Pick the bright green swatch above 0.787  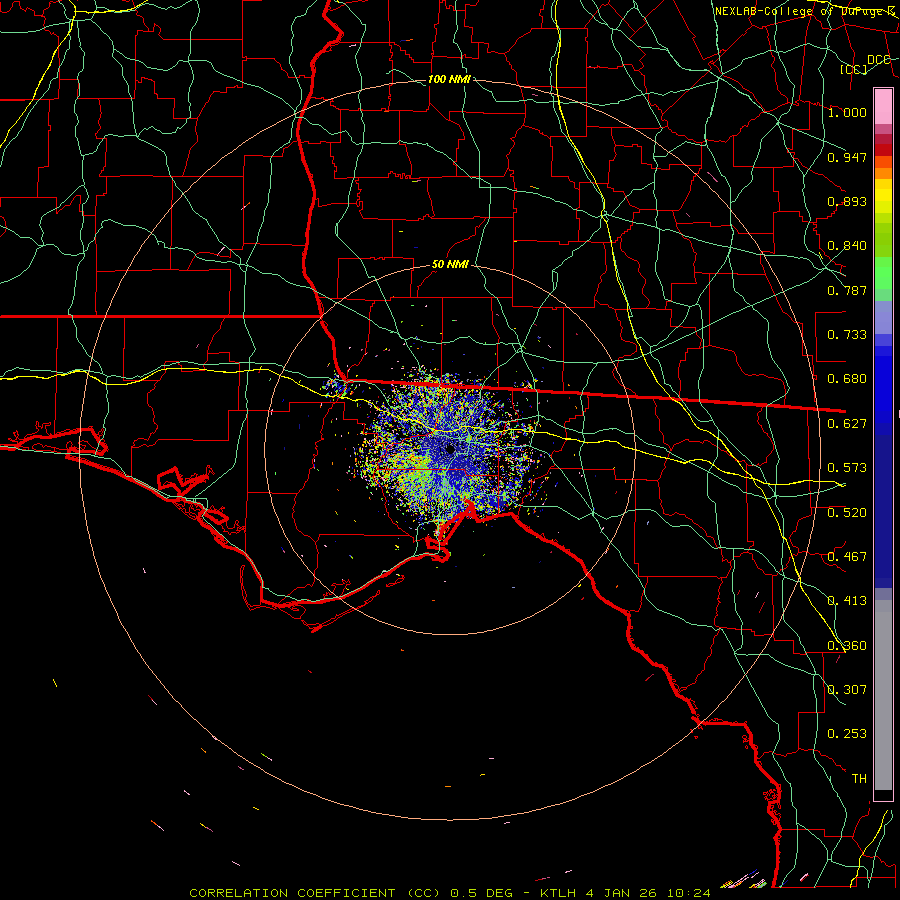[883, 273]
